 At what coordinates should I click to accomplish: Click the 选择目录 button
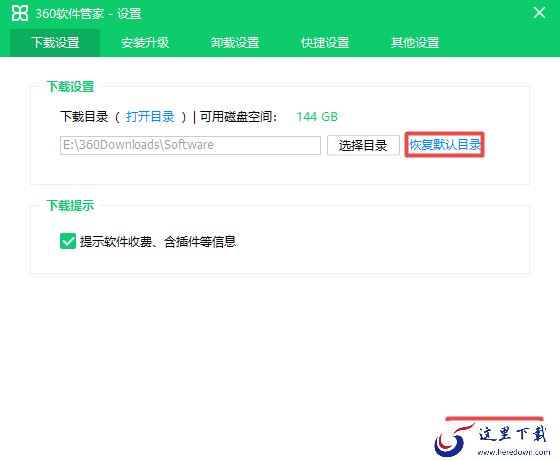click(363, 145)
